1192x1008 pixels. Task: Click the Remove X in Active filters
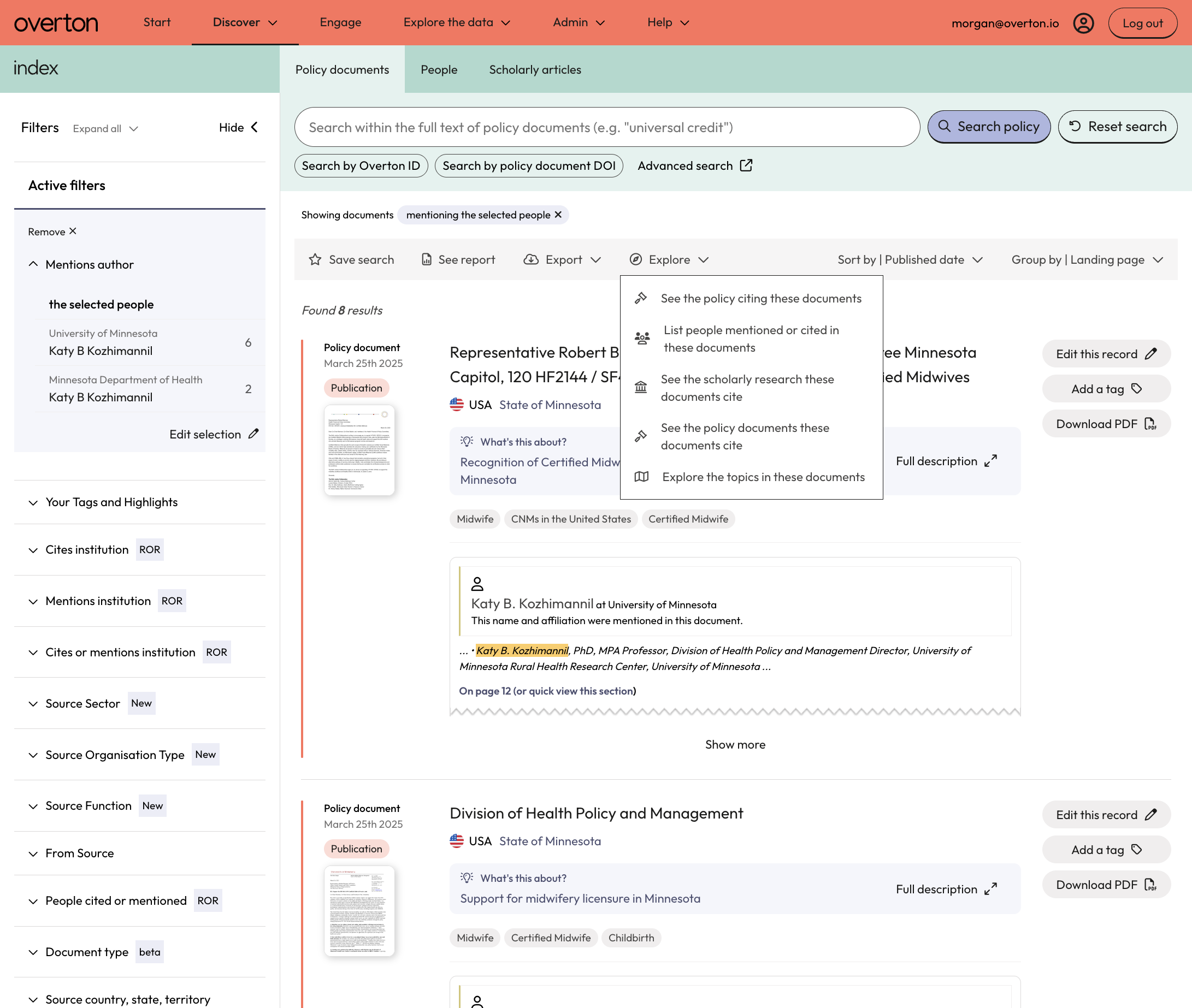pyautogui.click(x=73, y=231)
